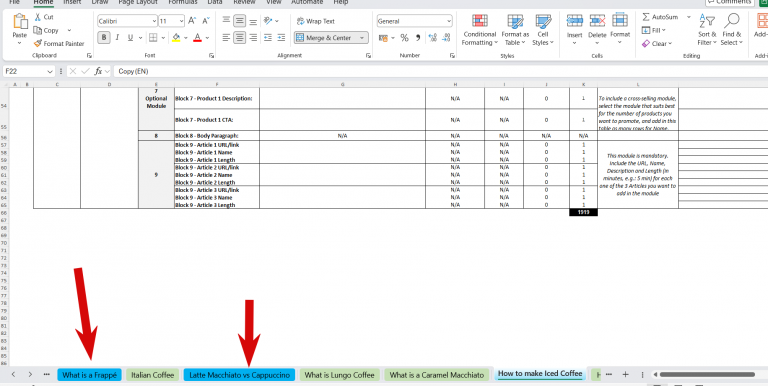The height and width of the screenshot is (386, 768).
Task: Toggle Italic formatting button
Action: (x=117, y=38)
